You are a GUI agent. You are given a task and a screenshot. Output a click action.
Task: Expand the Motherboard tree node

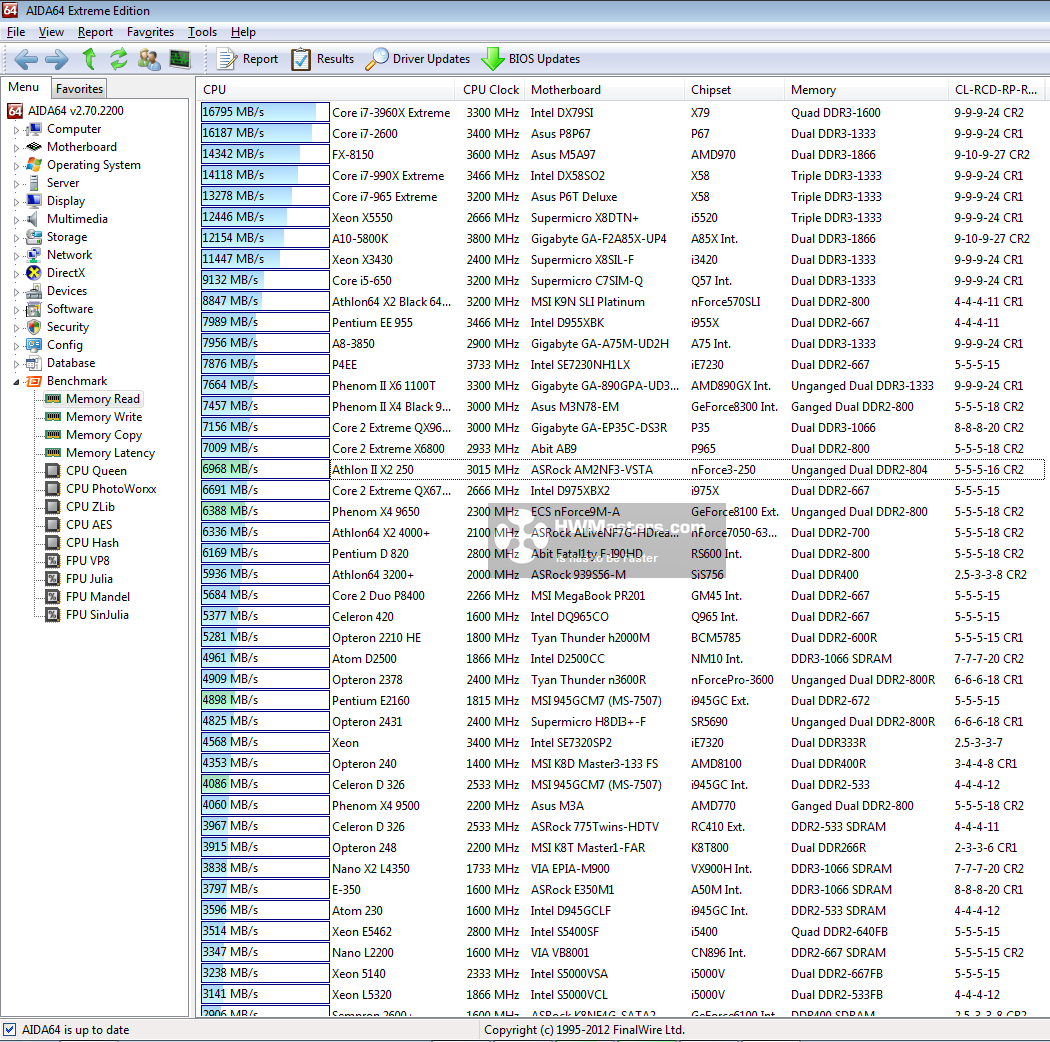coord(17,148)
